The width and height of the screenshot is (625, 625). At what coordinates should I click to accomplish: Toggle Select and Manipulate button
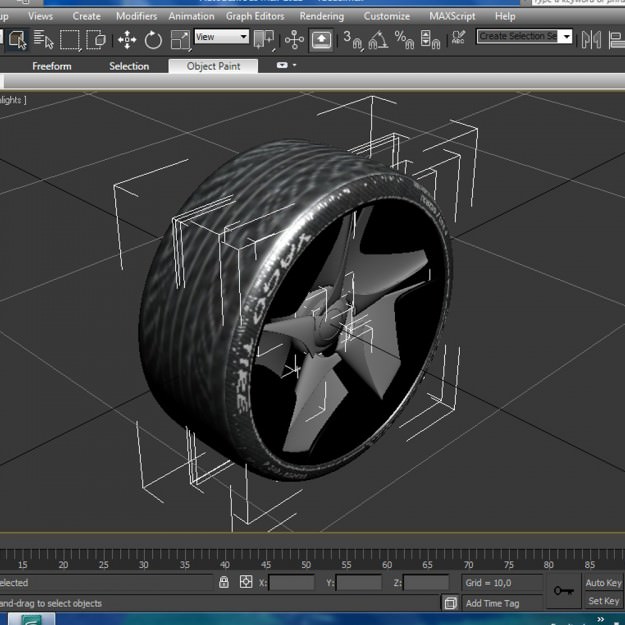tap(294, 40)
